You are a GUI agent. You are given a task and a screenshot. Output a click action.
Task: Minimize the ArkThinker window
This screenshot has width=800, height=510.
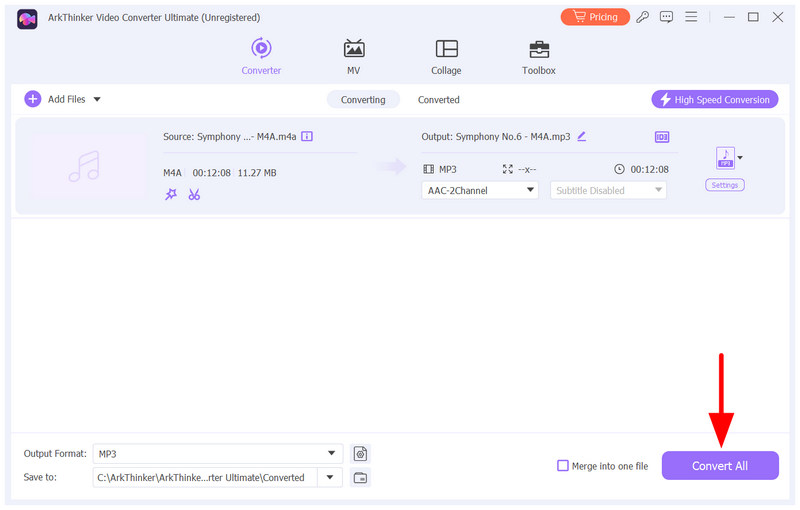coord(729,17)
